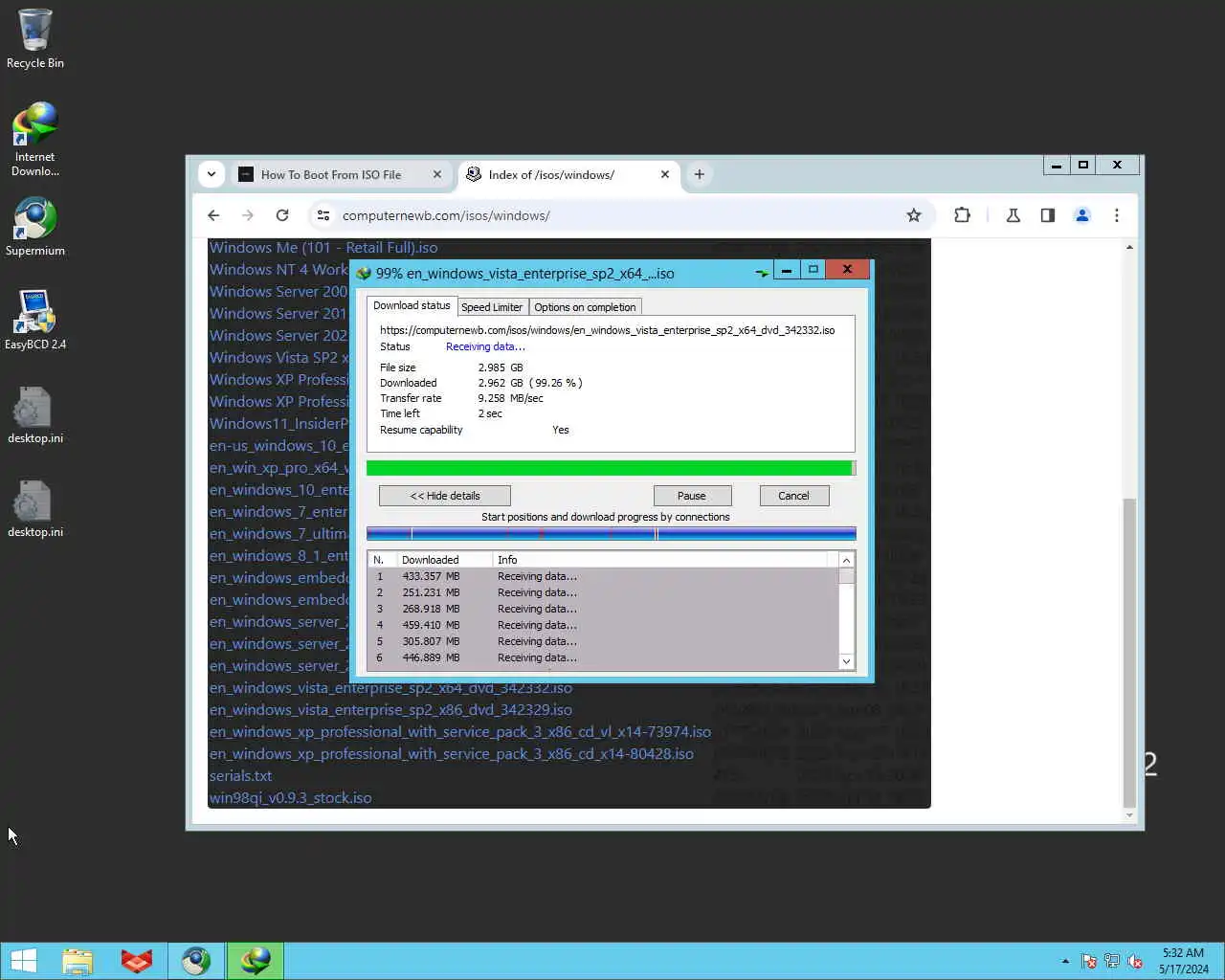Image resolution: width=1225 pixels, height=980 pixels.
Task: Switch to Internet Download Manager taskbar button
Action: [256, 961]
